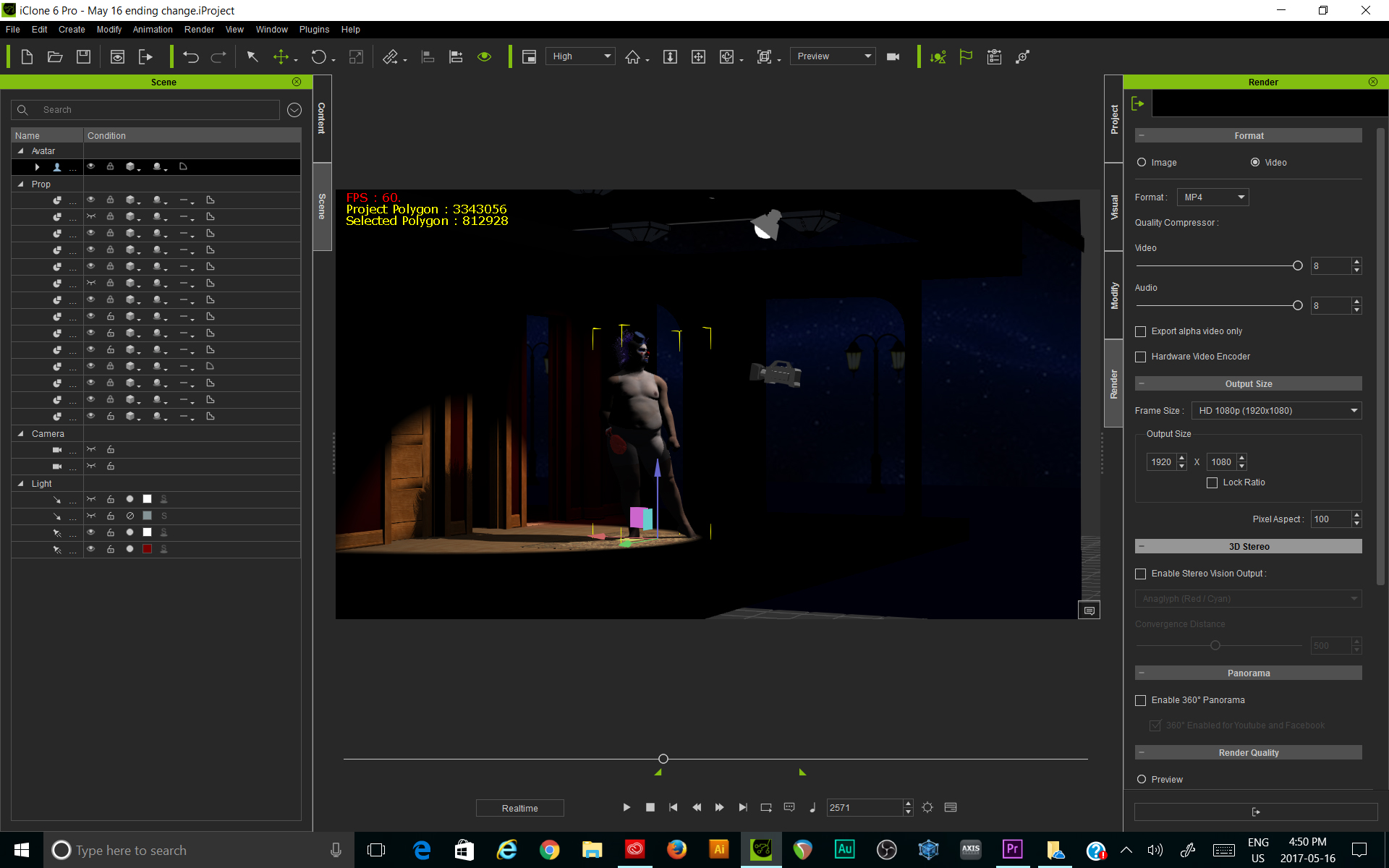Click the export icon in toolbar

click(145, 56)
